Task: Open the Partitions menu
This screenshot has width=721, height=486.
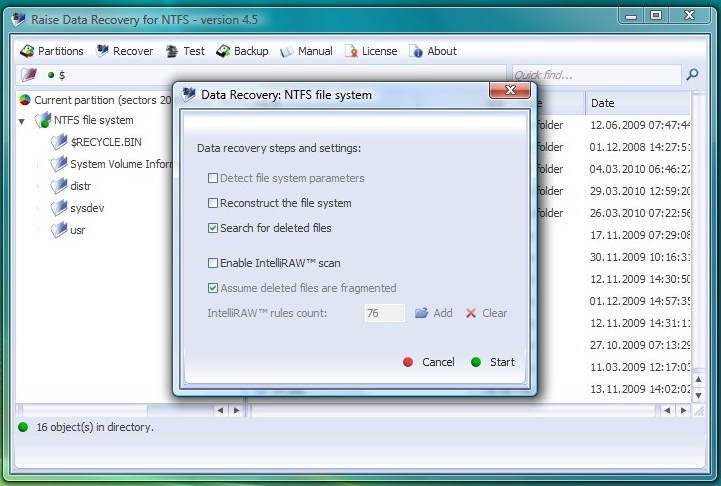Action: tap(52, 51)
